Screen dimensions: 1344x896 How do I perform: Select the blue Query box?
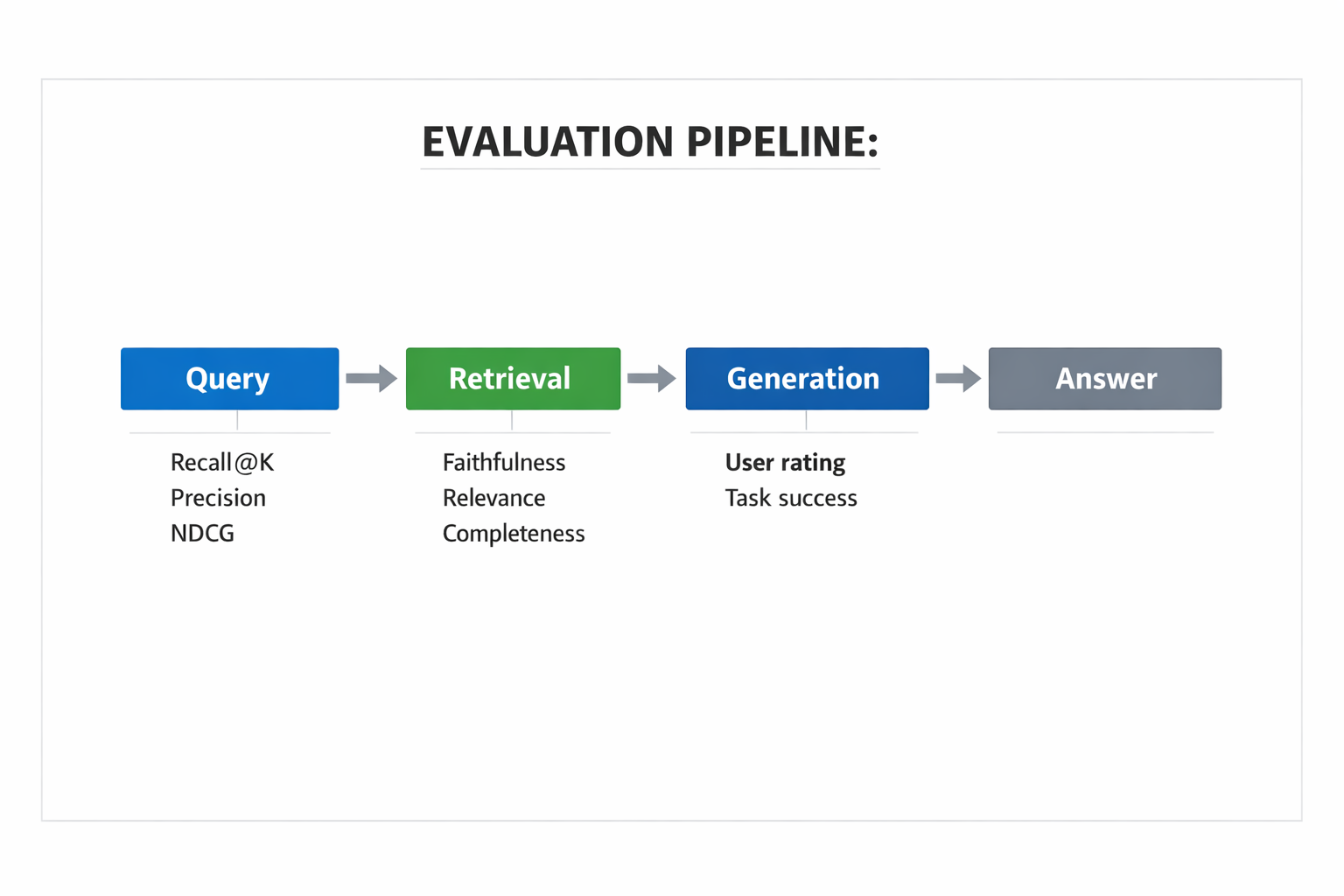229,379
